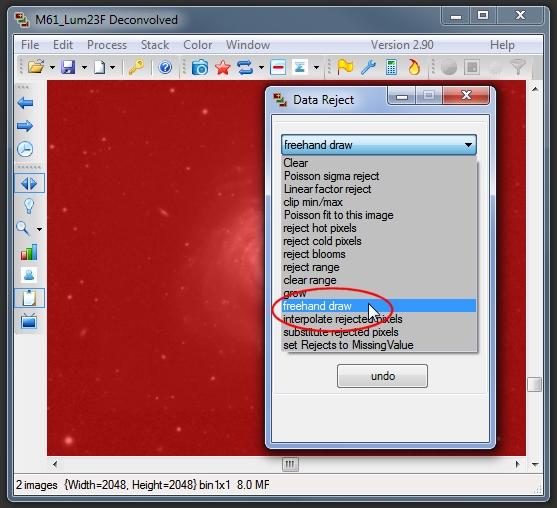
Task: Click the flame icon in toolbar
Action: [414, 67]
